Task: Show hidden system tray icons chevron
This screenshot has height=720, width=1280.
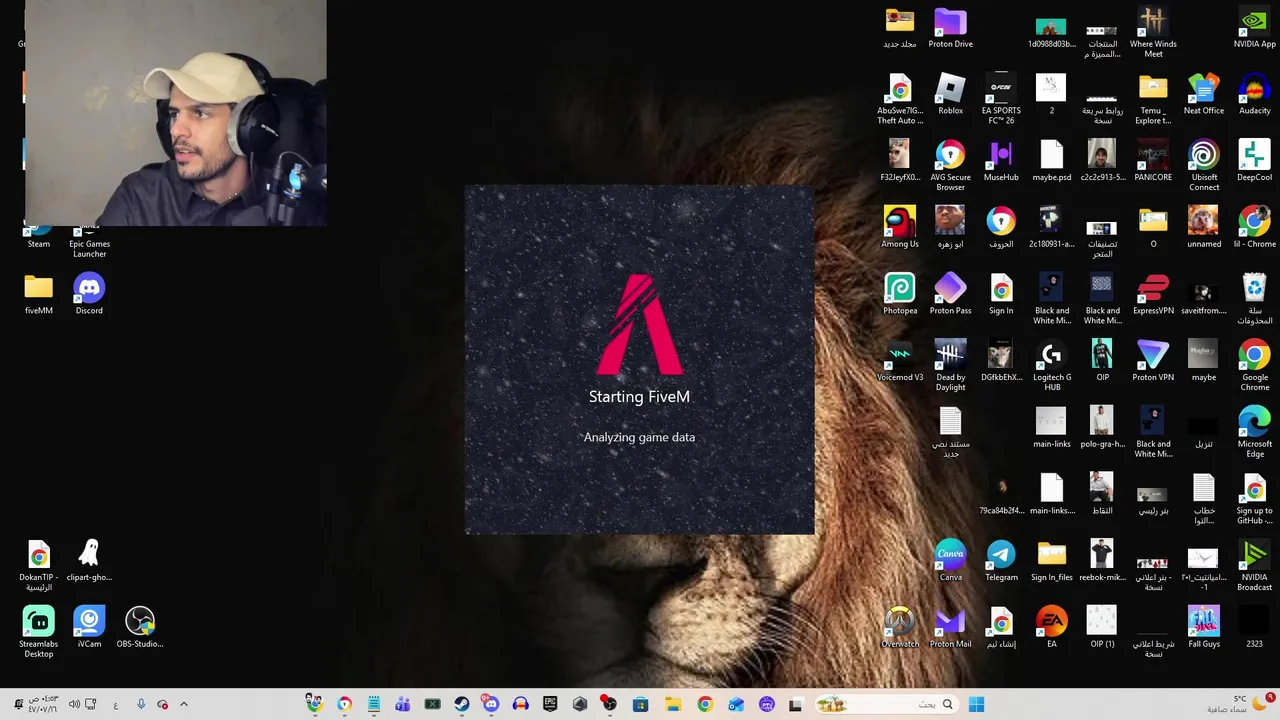Action: click(x=183, y=704)
